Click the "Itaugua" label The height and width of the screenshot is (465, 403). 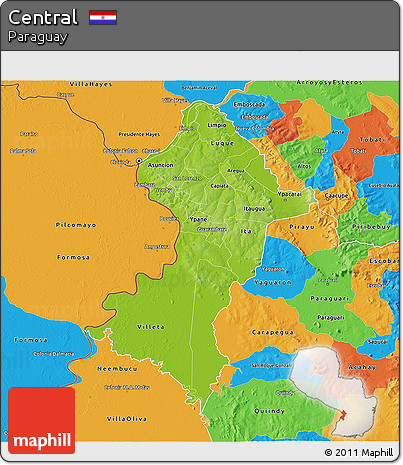(x=254, y=209)
